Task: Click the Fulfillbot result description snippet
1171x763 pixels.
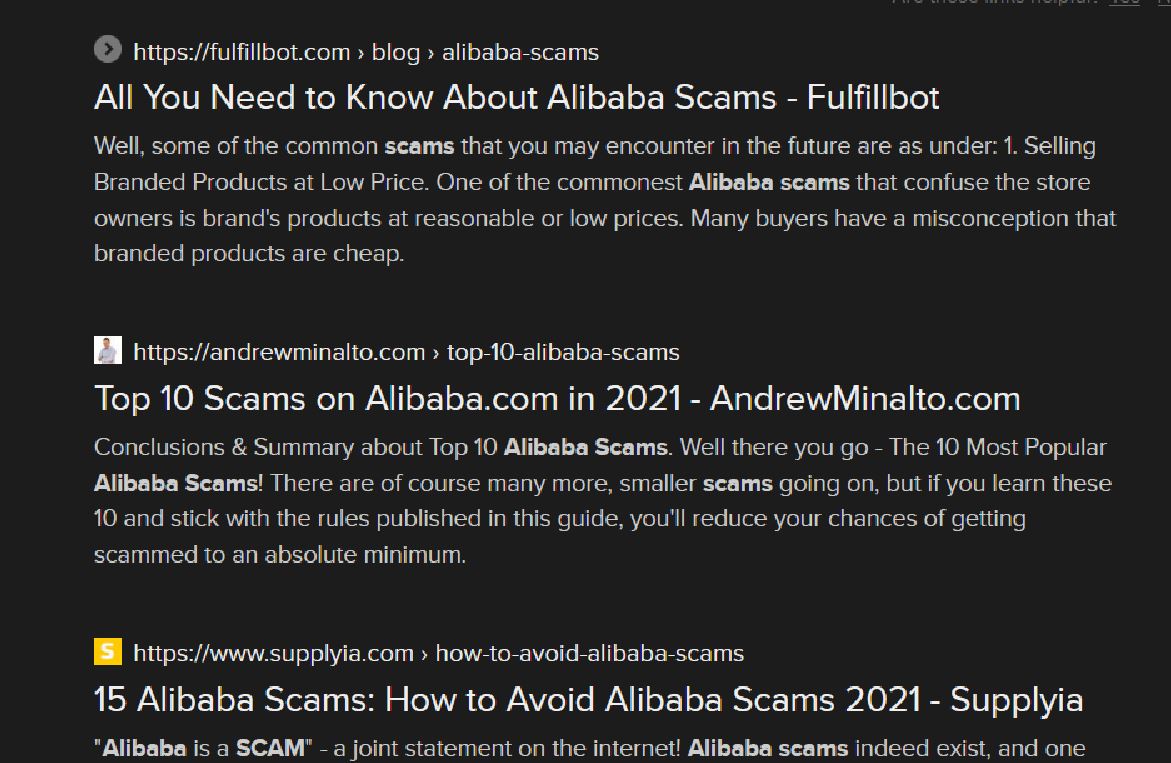Action: click(x=605, y=199)
